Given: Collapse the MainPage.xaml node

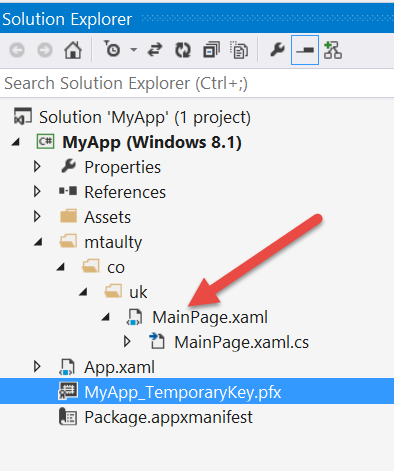Looking at the screenshot, I should tap(106, 317).
